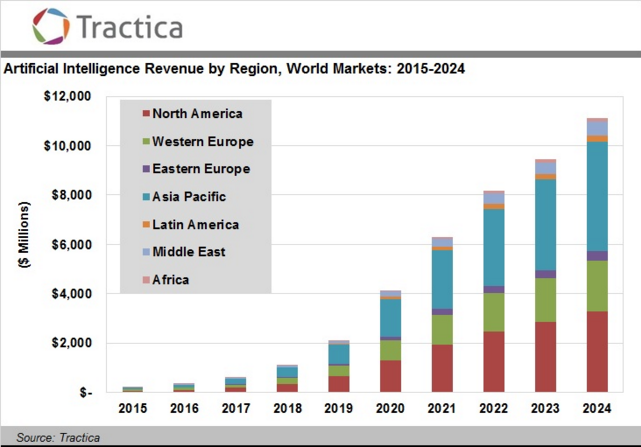This screenshot has height=447, width=641.
Task: Click the 2022 x-axis year label
Action: [493, 408]
